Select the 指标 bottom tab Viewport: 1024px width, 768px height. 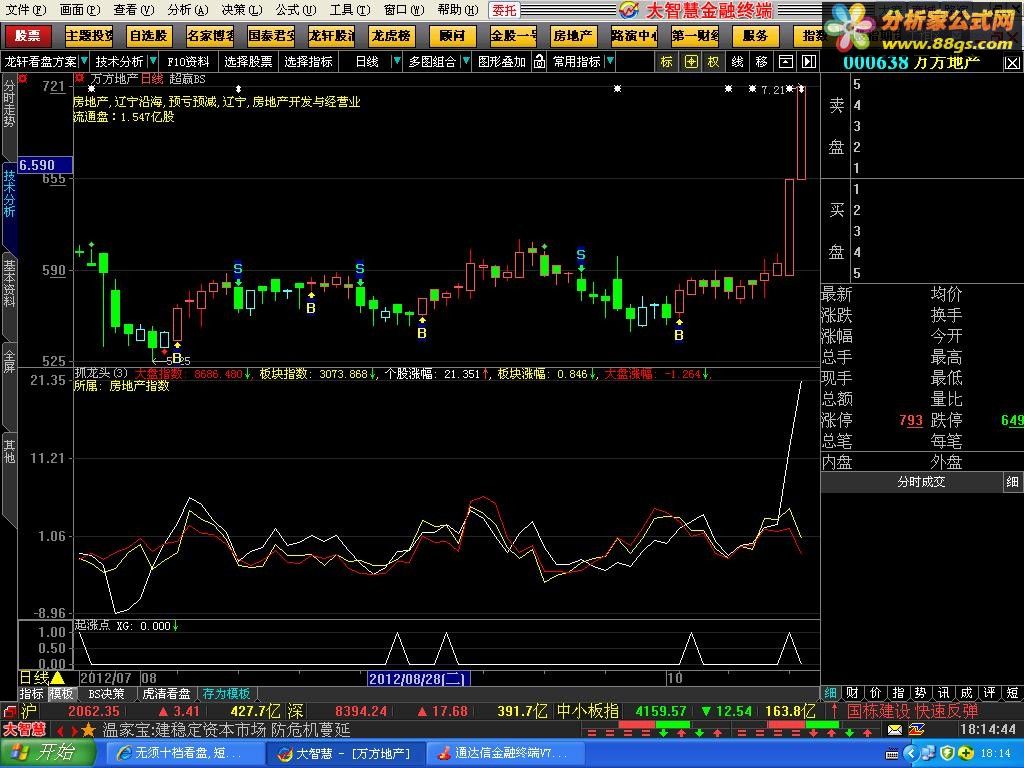(x=31, y=694)
